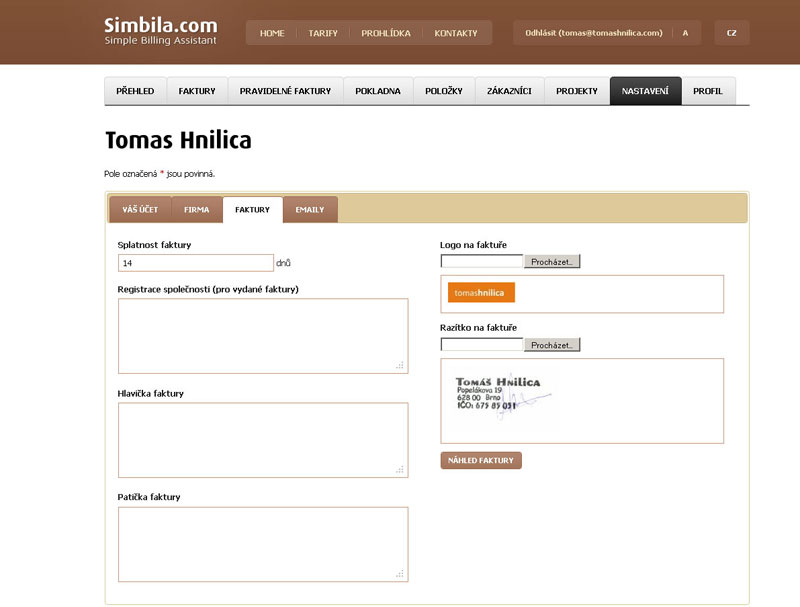Select the Zákazníci tab
This screenshot has height=607, width=800.
pos(509,91)
